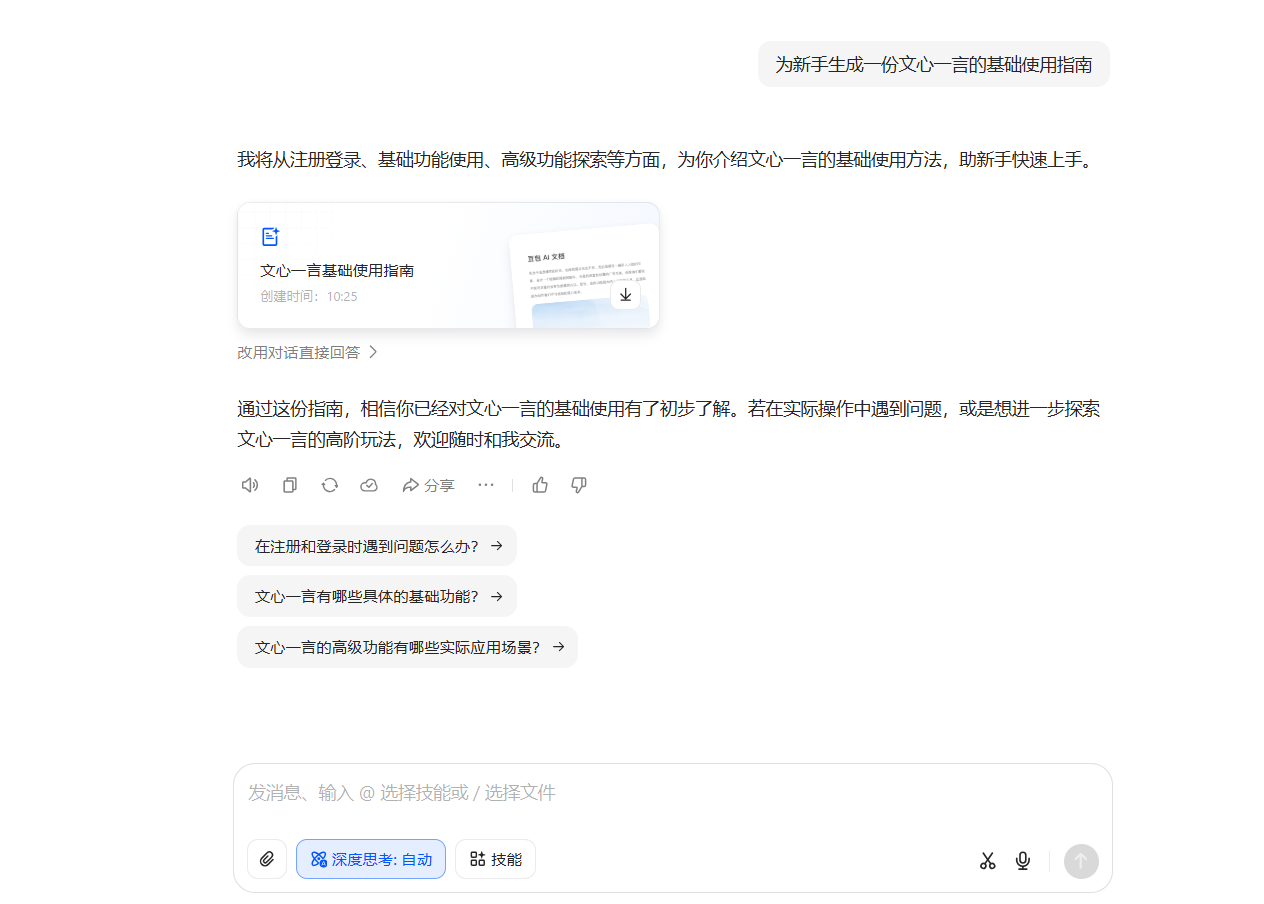Screen dimensions: 1264x904
Task: Download the 文心一言基础使用指南 document
Action: coord(625,295)
